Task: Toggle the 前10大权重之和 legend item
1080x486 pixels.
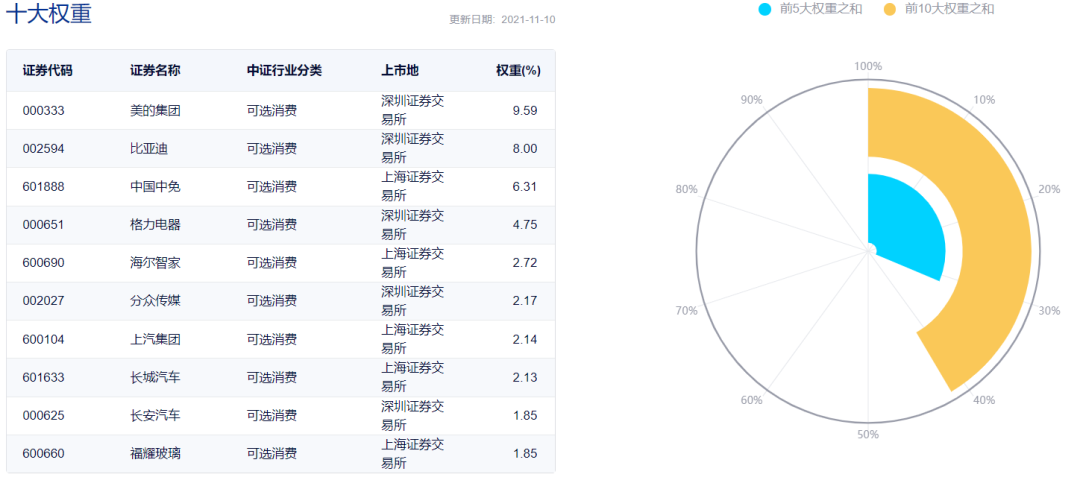Action: click(939, 9)
